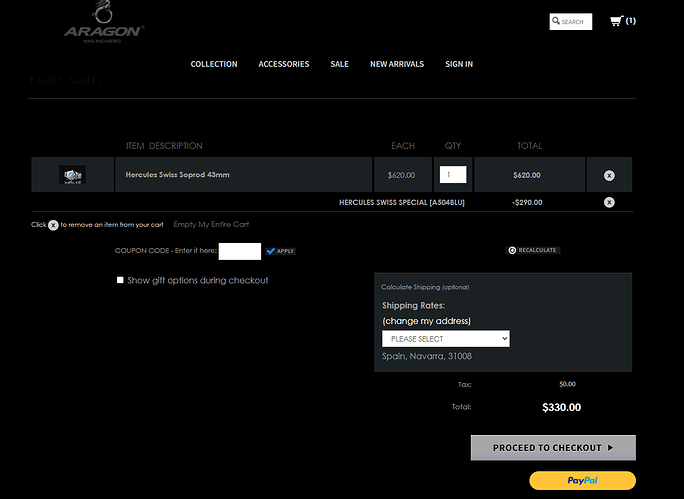This screenshot has height=499, width=684.
Task: Apply the coupon code
Action: click(280, 251)
